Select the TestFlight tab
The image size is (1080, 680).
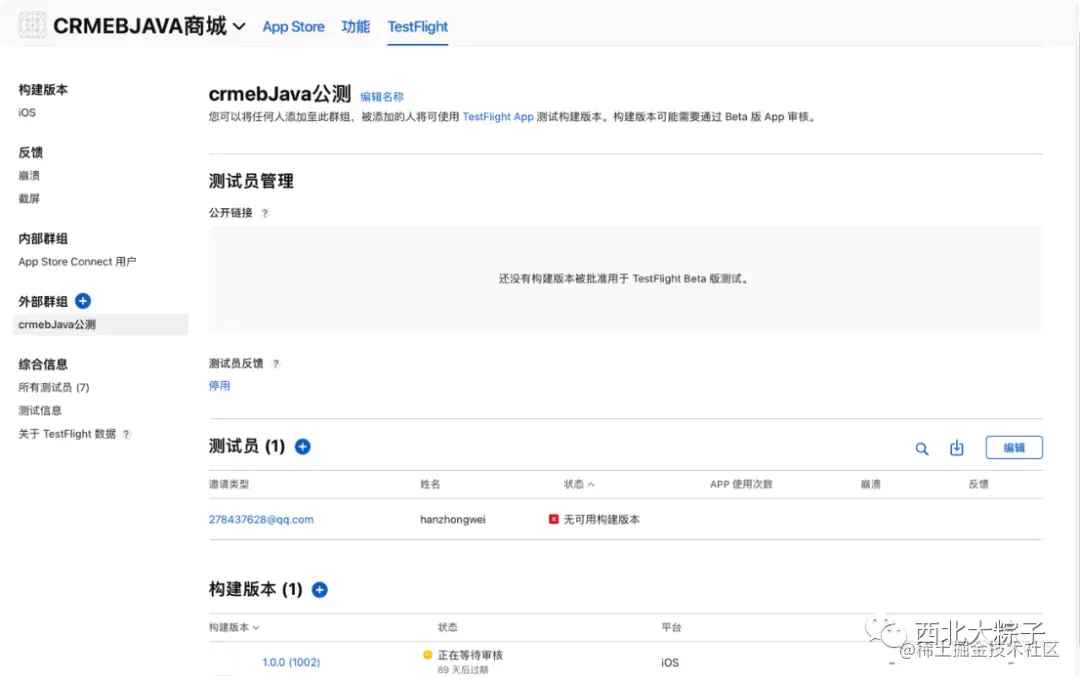[417, 27]
